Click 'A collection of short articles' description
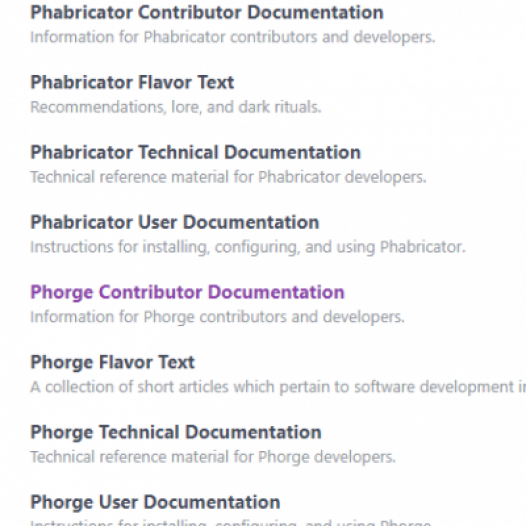This screenshot has width=526, height=526. 278,387
